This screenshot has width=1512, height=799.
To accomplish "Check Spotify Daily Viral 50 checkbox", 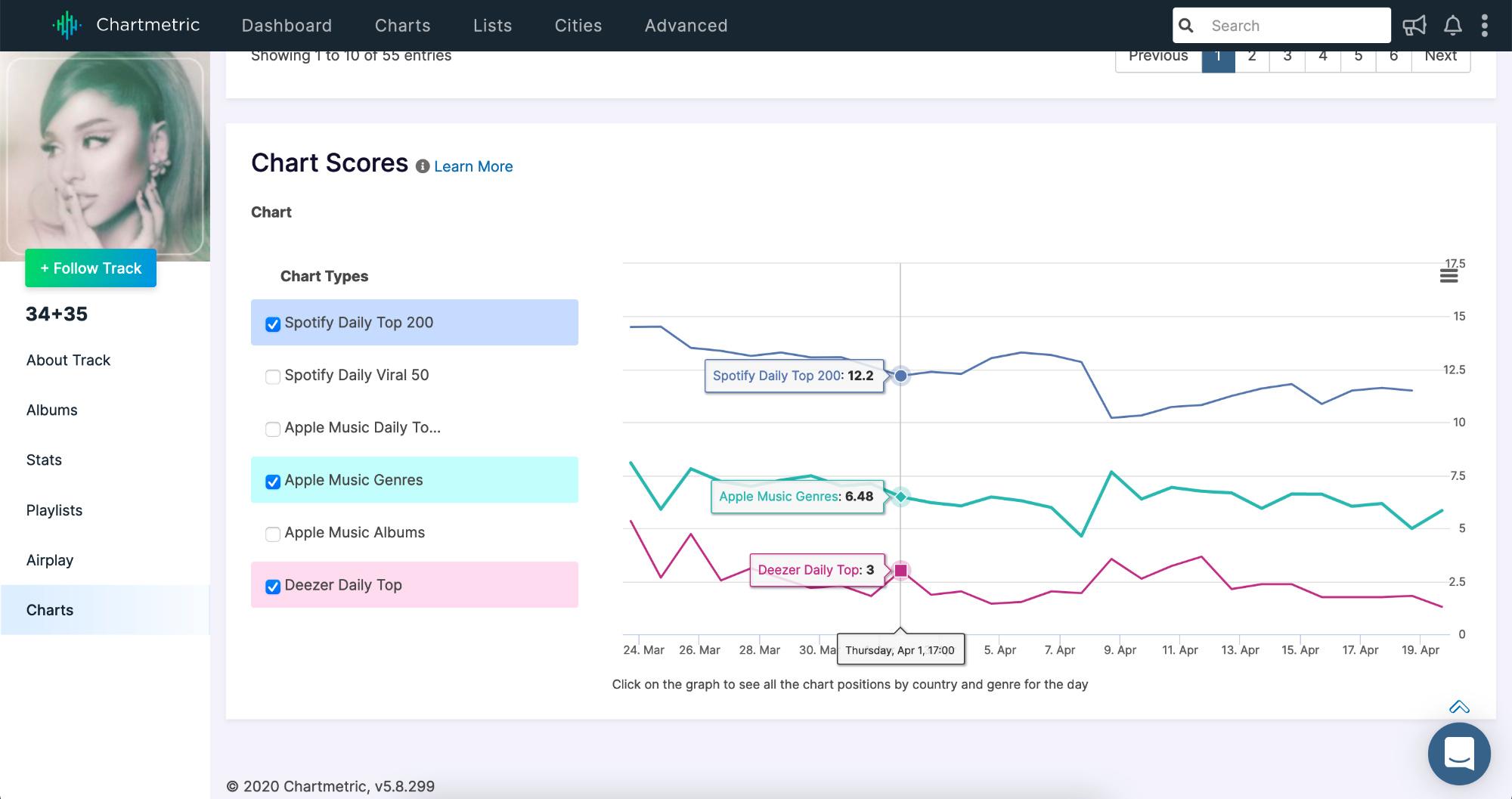I will [273, 376].
